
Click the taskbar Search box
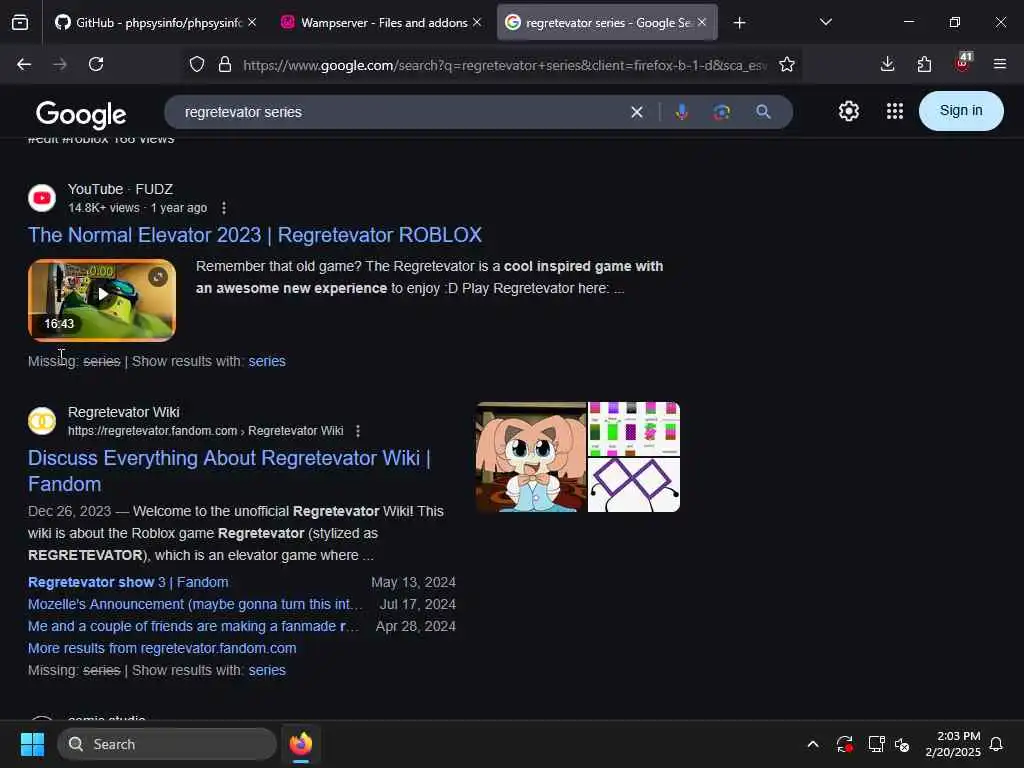point(167,744)
